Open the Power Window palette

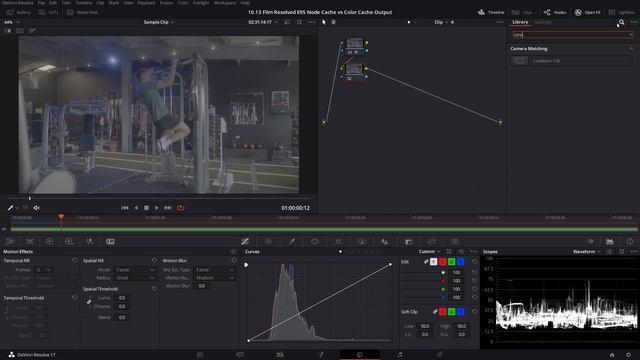[315, 241]
